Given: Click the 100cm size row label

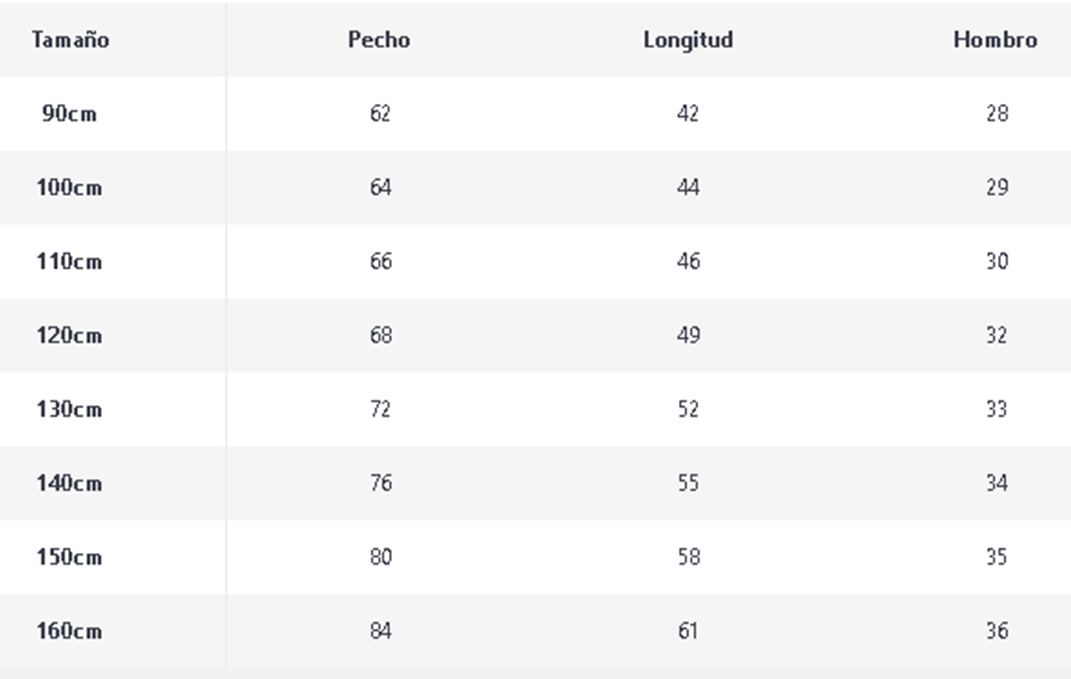Looking at the screenshot, I should tap(69, 187).
